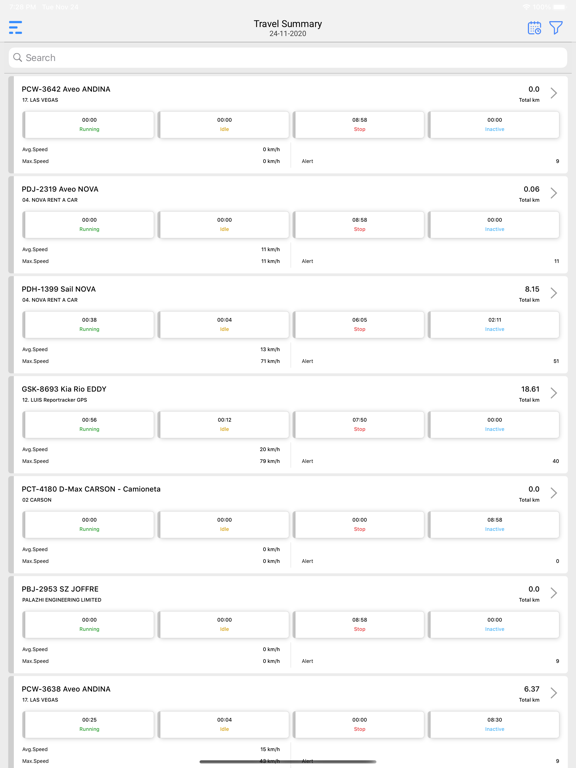Click the 02 CARSON group label

click(37, 500)
